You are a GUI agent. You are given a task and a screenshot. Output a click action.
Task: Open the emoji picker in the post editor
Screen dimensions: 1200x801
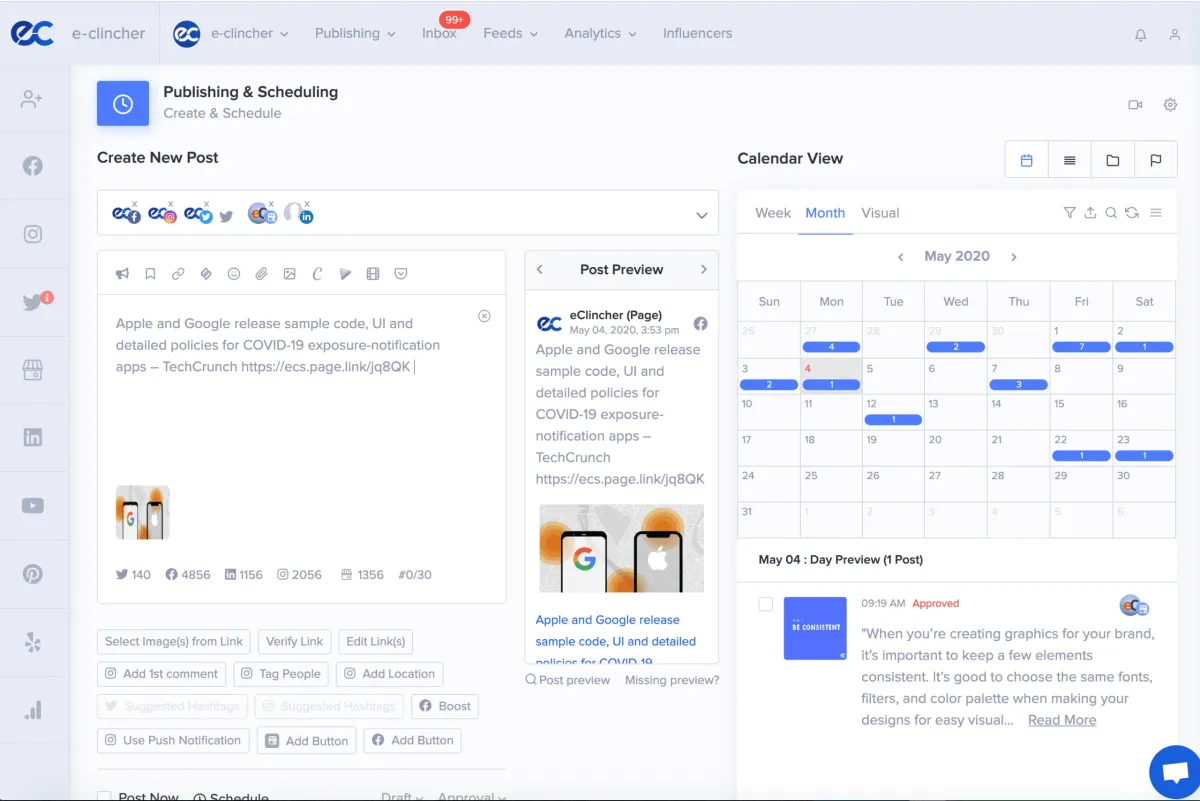pos(235,273)
